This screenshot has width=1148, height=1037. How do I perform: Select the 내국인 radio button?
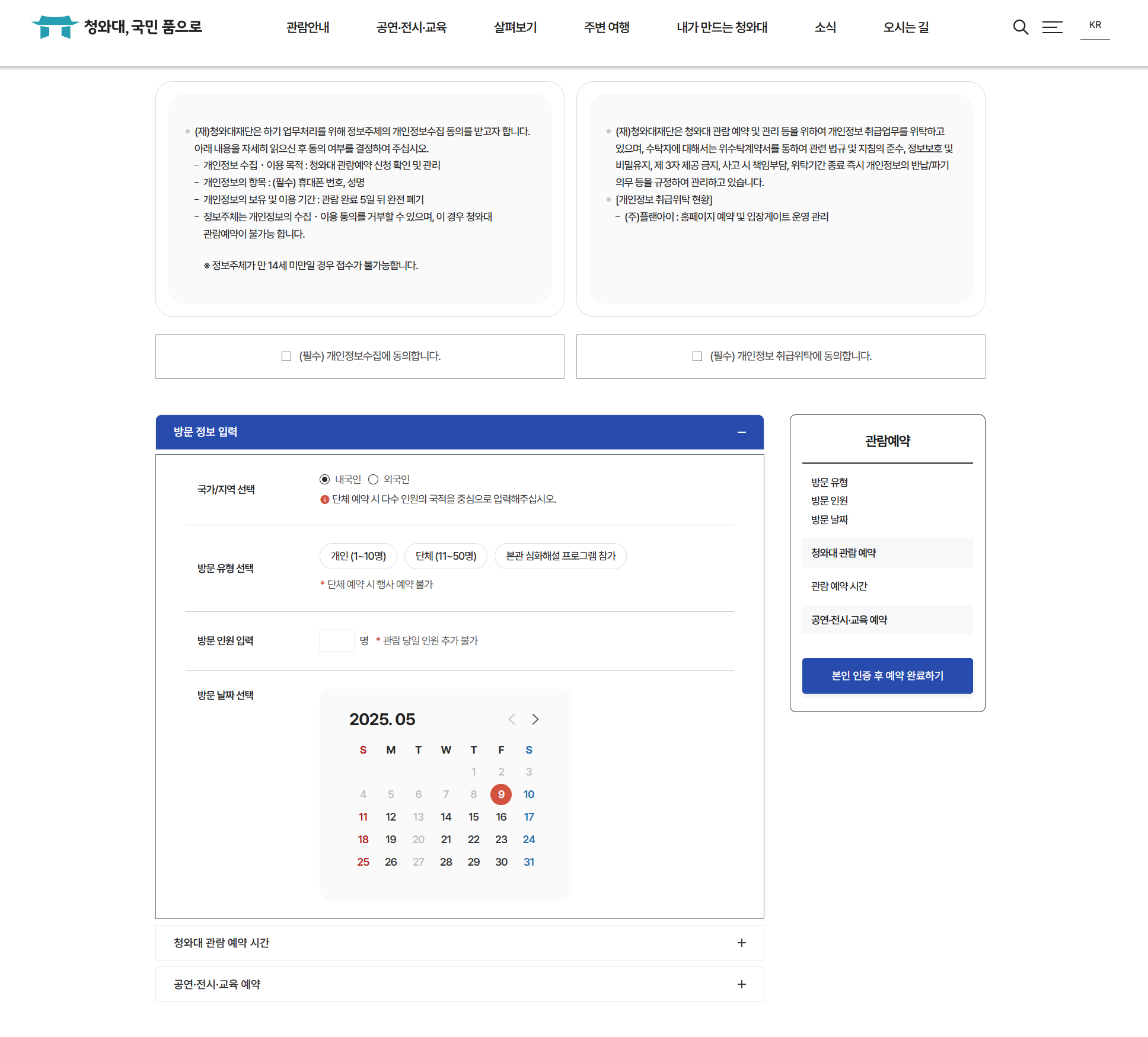point(324,480)
